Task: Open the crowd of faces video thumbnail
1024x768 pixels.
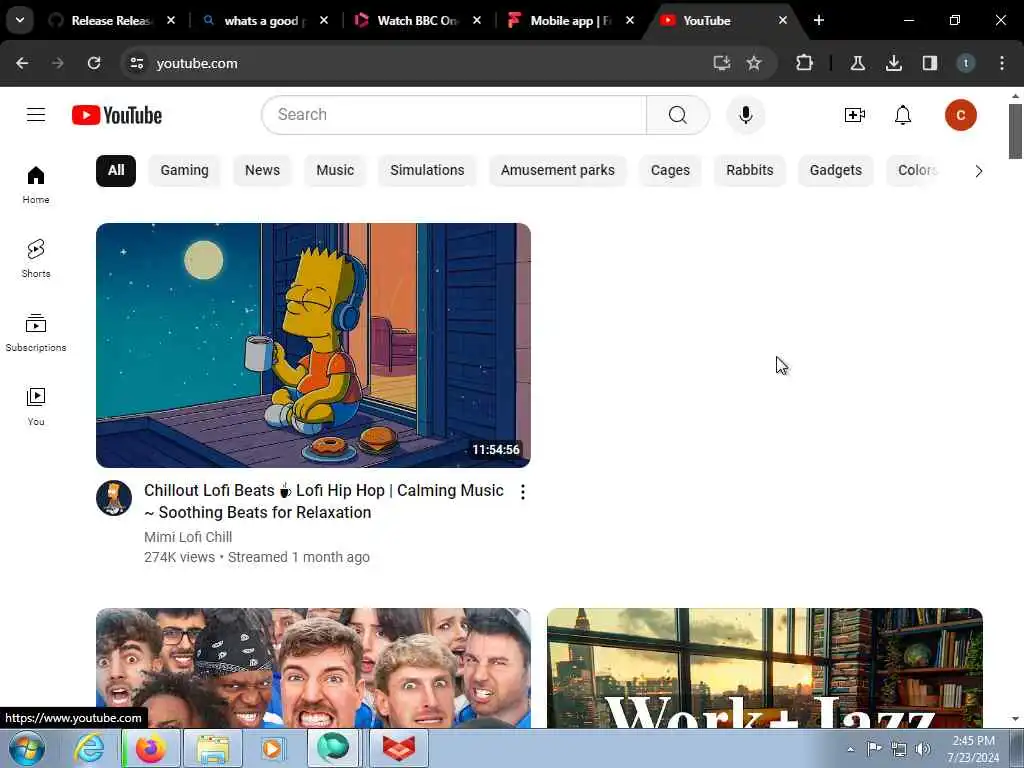Action: (x=313, y=668)
